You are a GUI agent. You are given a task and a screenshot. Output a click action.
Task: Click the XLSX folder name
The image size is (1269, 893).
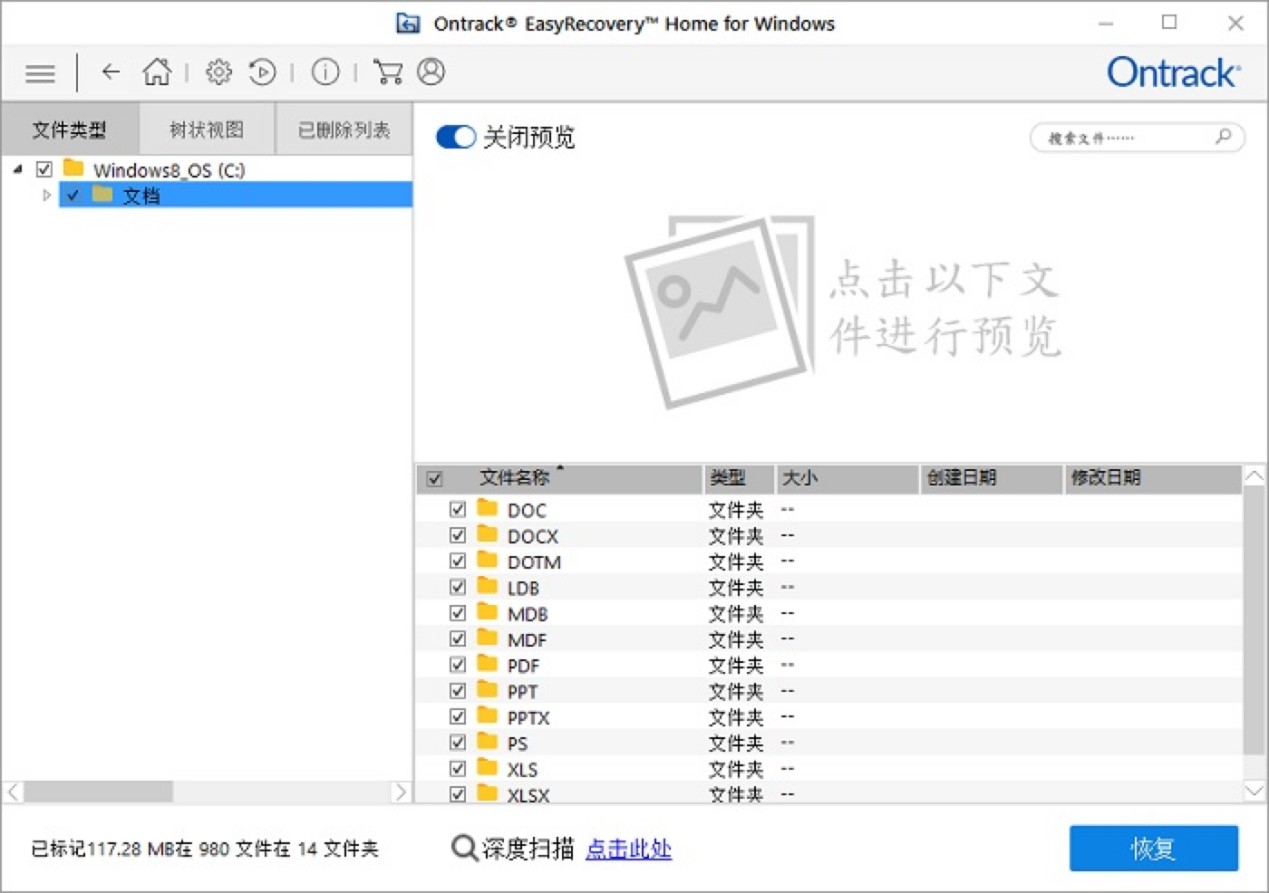(x=528, y=796)
